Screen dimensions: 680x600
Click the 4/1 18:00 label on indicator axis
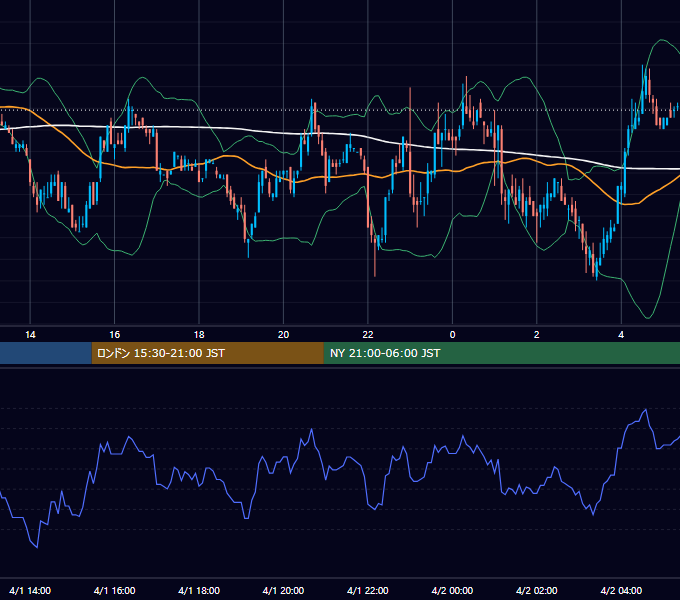point(199,590)
